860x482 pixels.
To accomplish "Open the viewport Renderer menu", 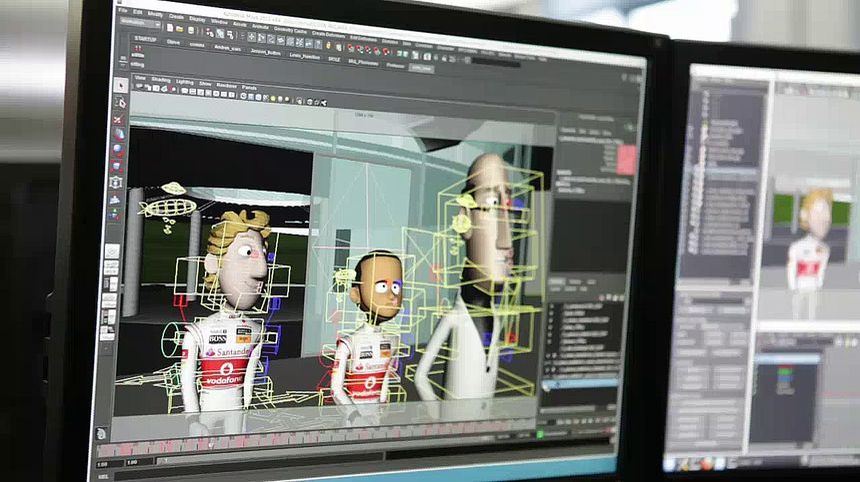I will point(227,86).
